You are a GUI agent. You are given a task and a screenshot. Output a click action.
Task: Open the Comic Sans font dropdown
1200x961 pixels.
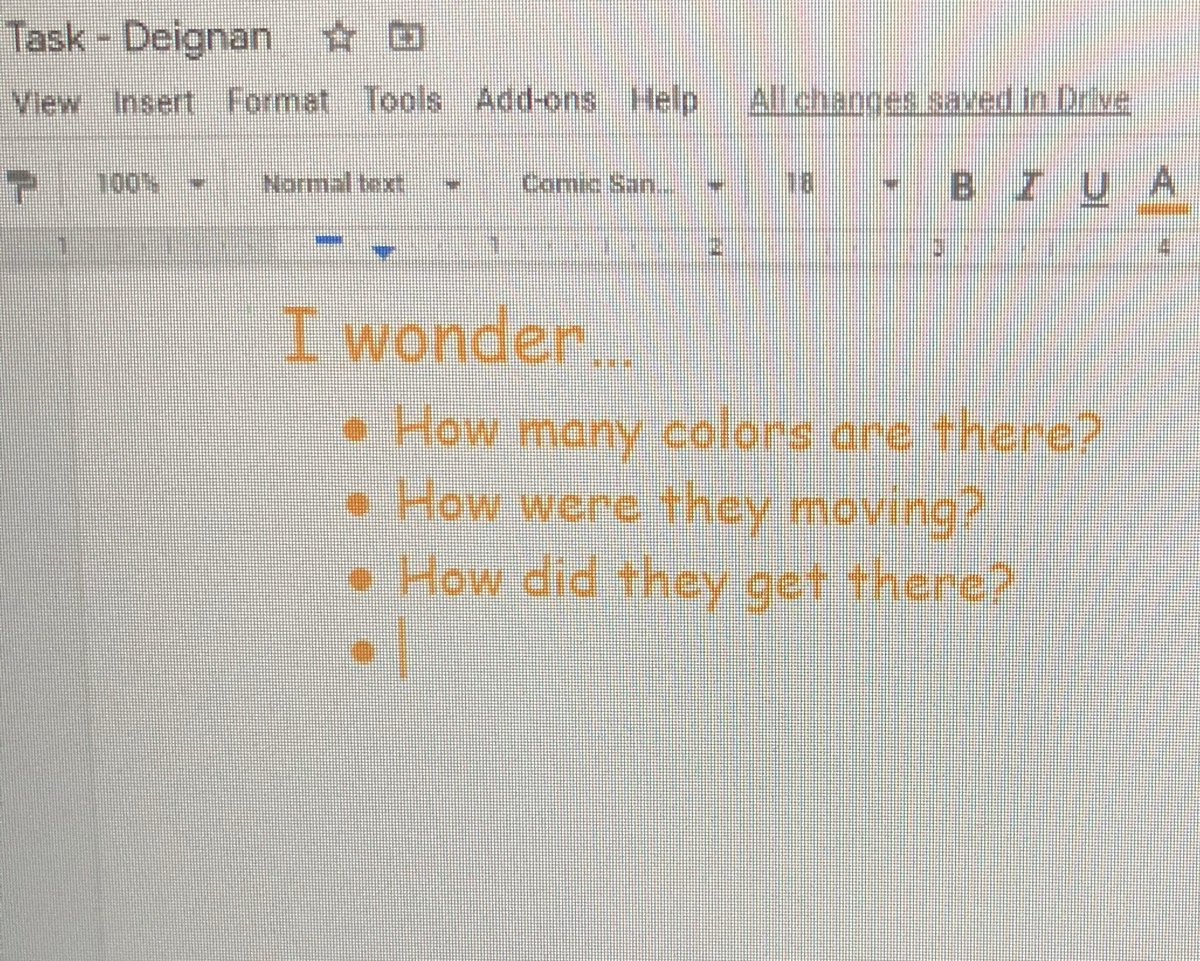pyautogui.click(x=621, y=184)
